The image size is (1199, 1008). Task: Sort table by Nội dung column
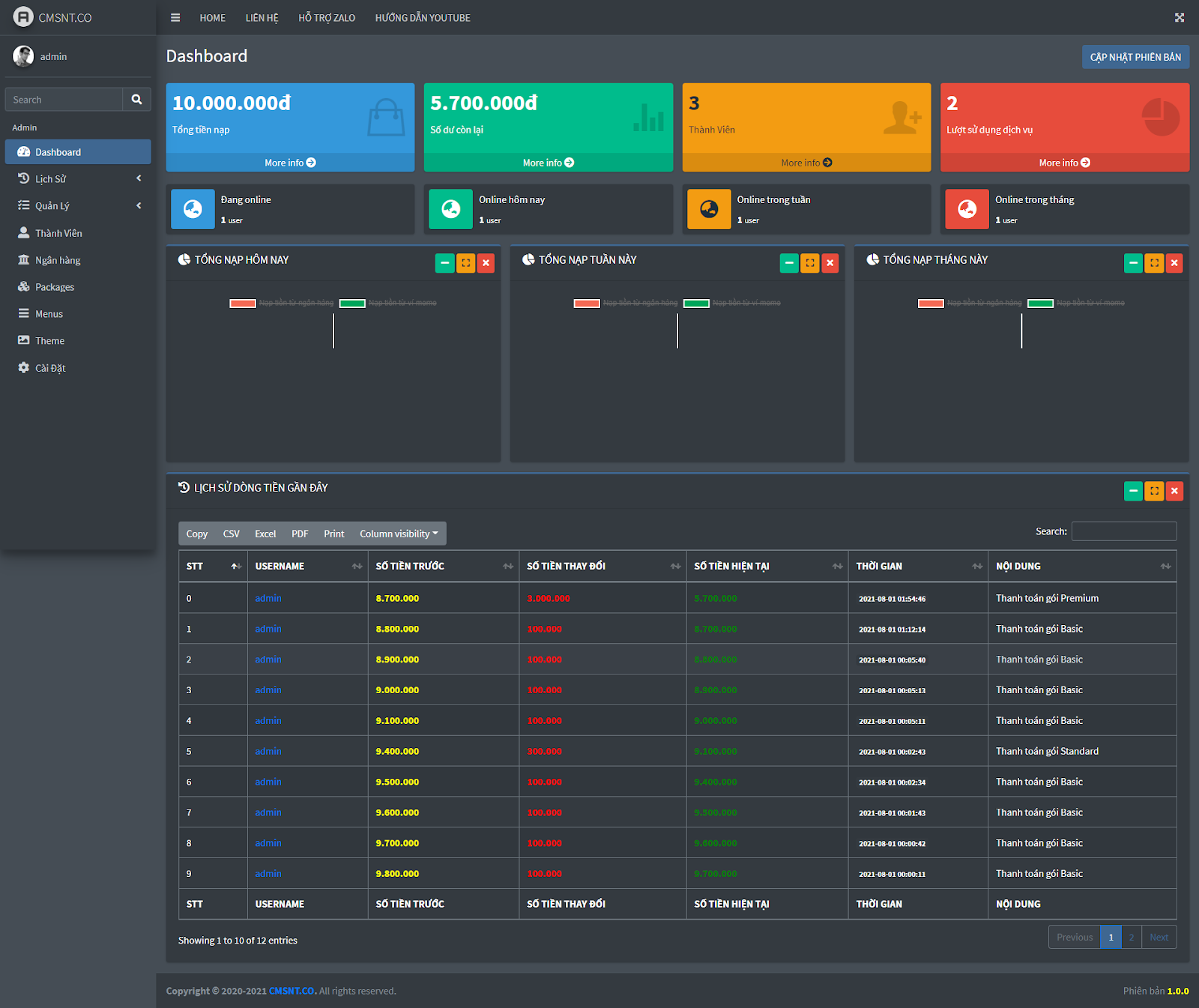point(1082,566)
